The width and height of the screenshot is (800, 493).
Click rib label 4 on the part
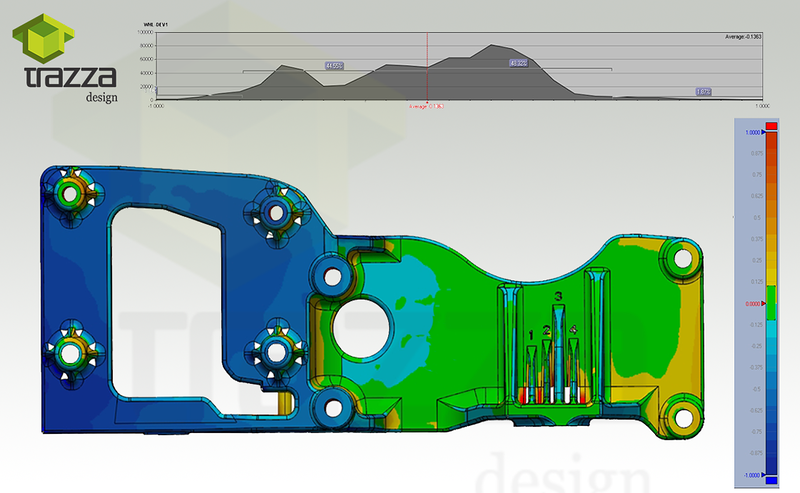point(573,330)
